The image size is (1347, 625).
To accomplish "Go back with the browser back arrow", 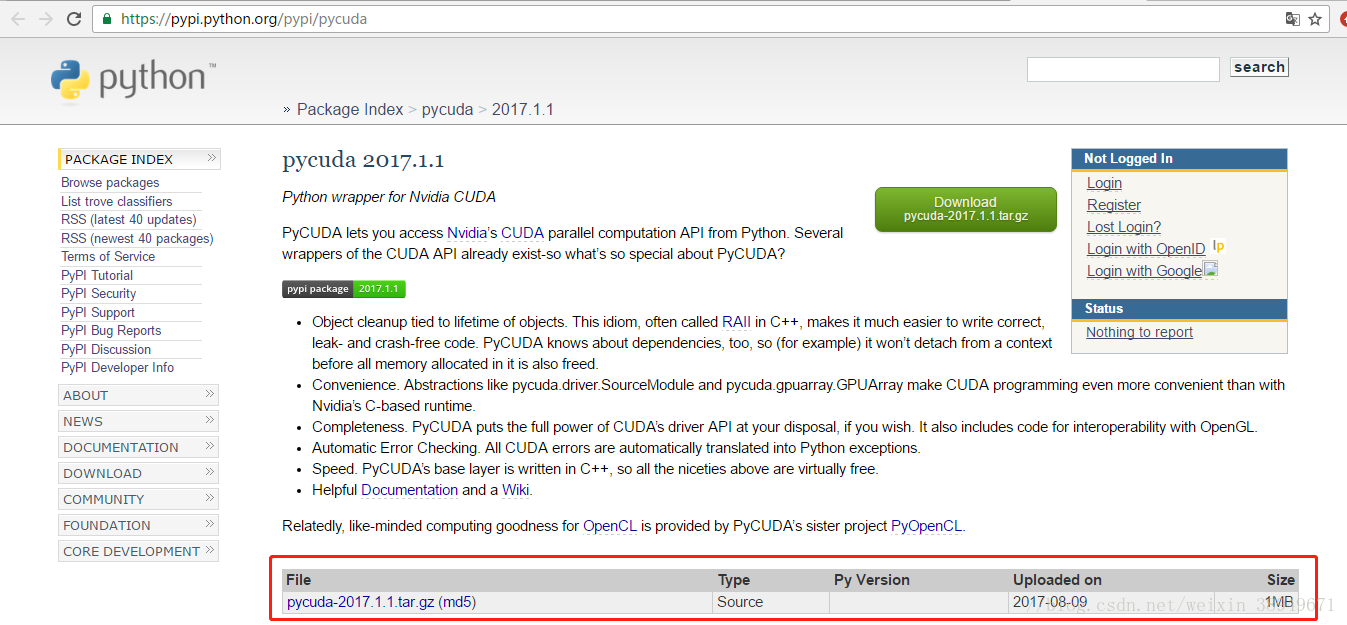I will click(x=18, y=19).
